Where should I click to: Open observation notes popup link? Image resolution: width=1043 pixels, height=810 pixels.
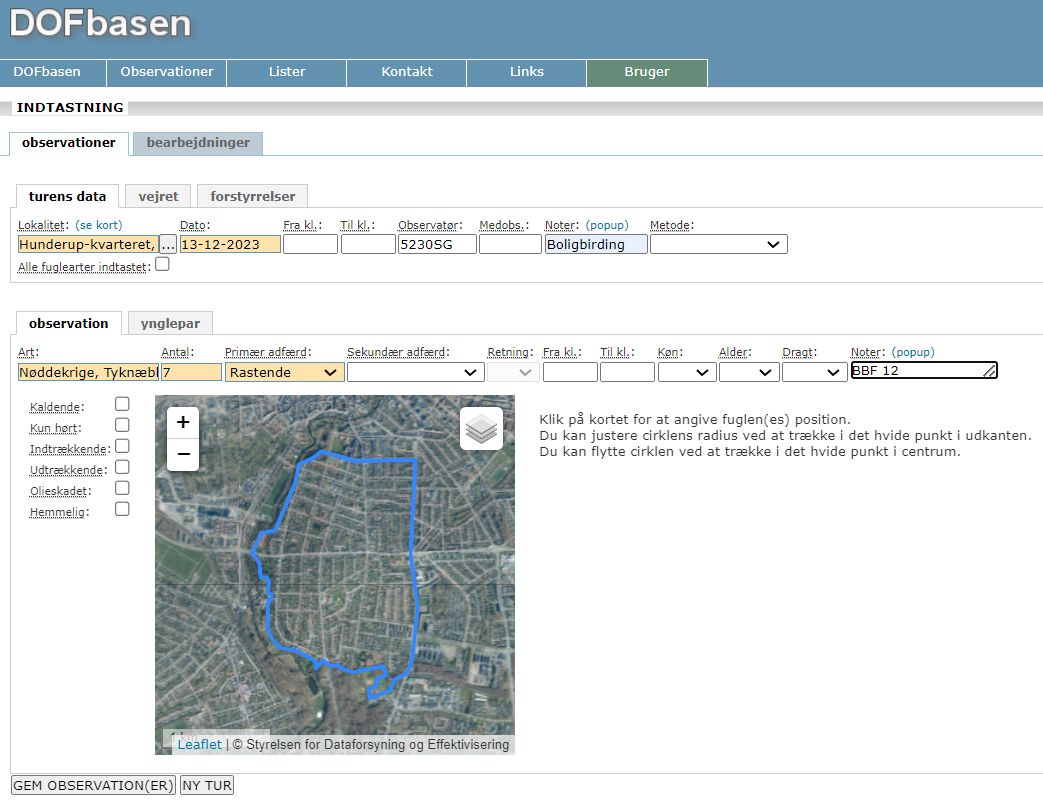coord(913,352)
